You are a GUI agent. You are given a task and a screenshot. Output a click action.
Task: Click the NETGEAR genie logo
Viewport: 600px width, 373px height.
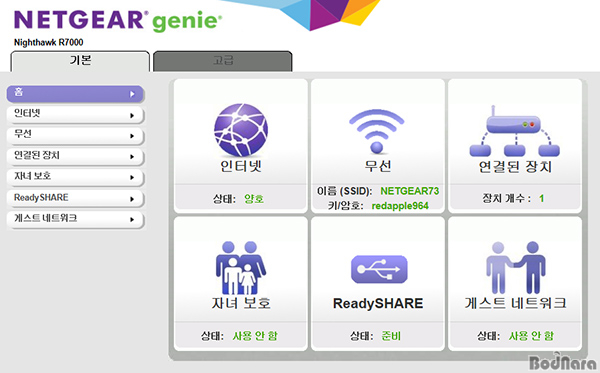[117, 21]
